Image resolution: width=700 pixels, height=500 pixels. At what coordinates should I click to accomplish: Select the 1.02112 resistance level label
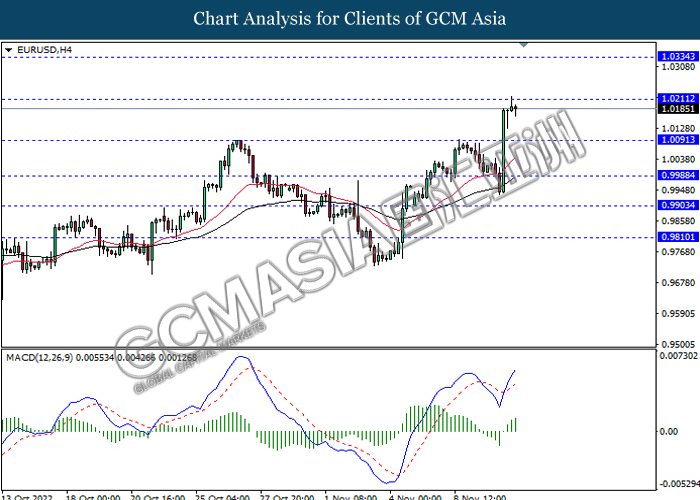click(678, 99)
